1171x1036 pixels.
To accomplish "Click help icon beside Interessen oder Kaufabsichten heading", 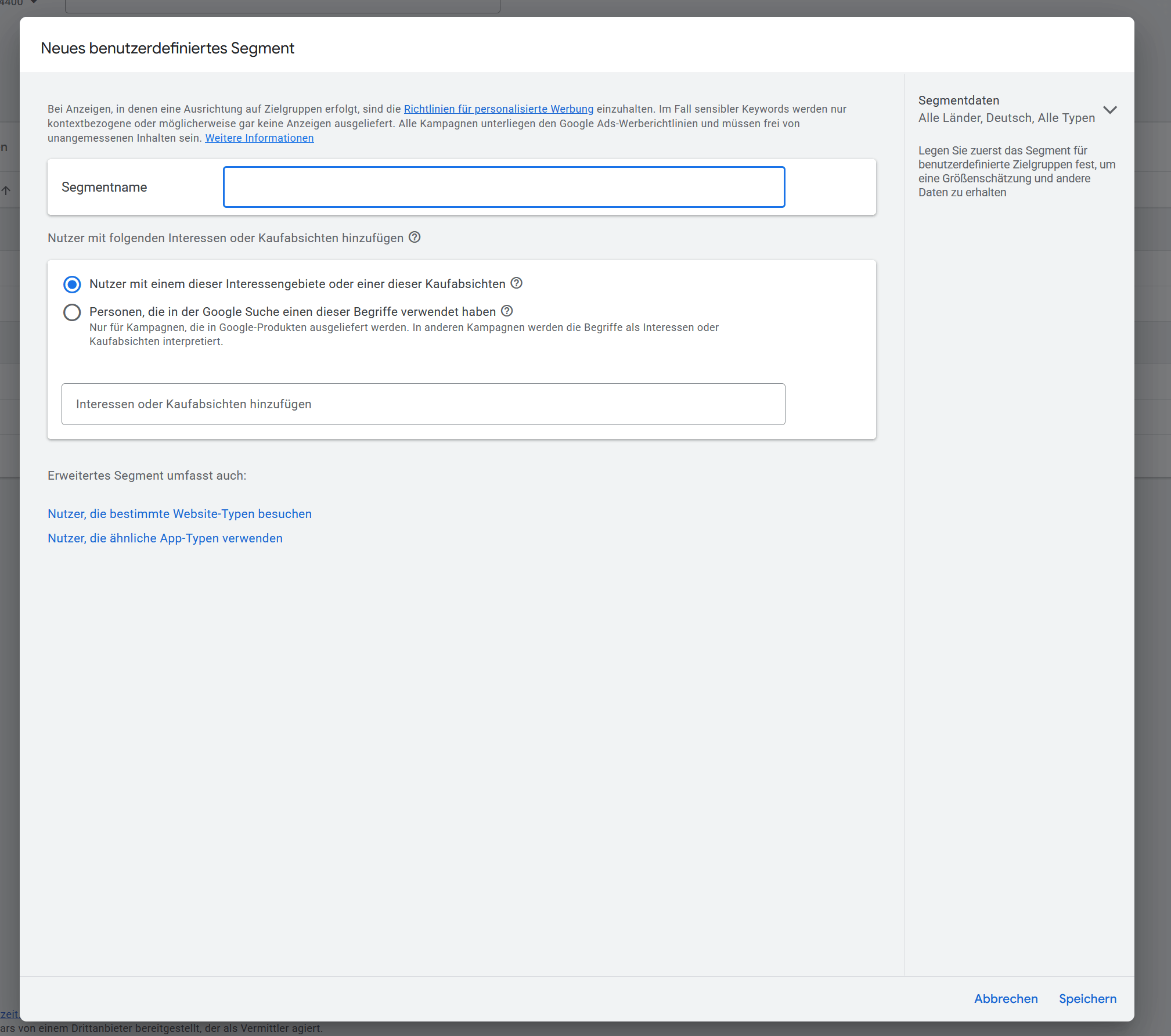I will point(415,237).
